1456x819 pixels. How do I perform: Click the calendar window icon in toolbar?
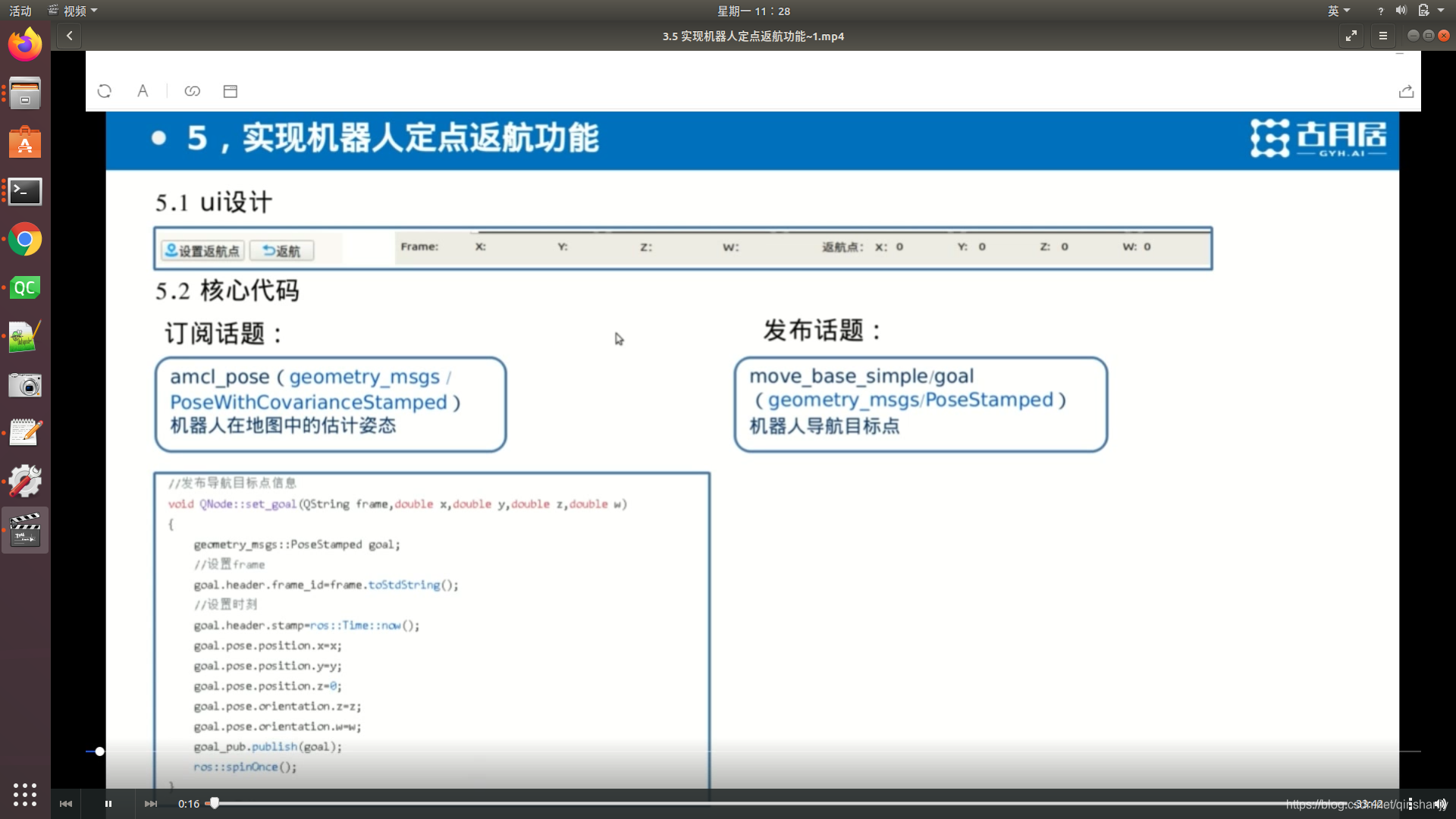tap(231, 91)
